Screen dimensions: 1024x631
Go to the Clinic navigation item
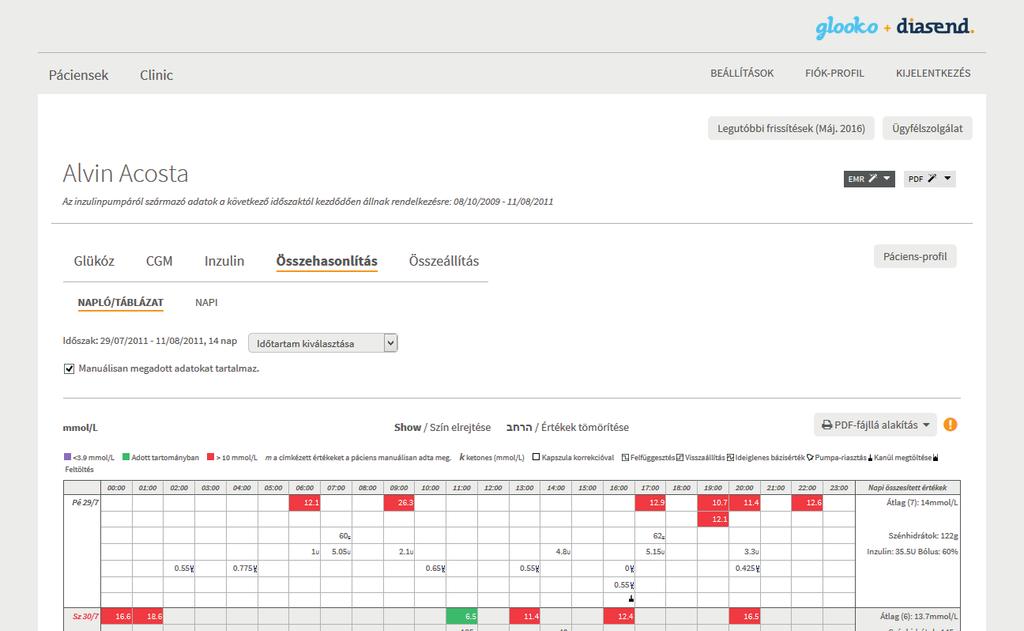click(x=156, y=75)
